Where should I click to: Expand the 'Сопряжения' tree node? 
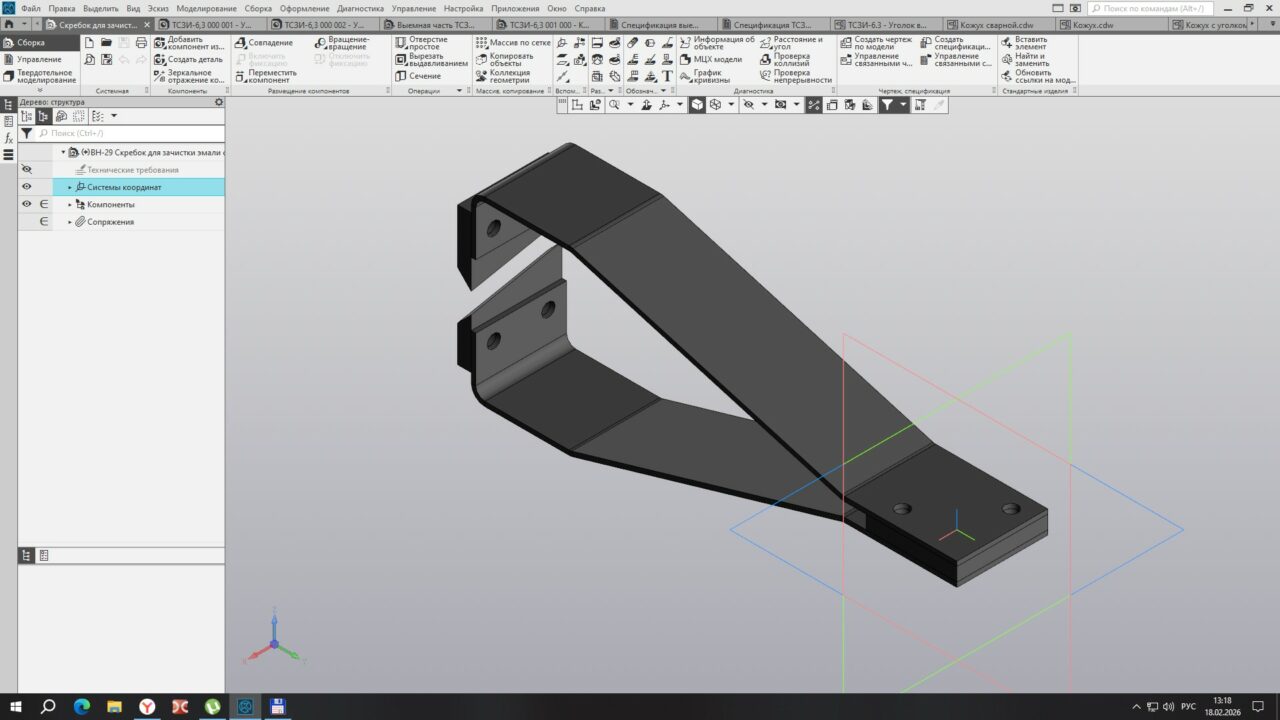[x=70, y=222]
